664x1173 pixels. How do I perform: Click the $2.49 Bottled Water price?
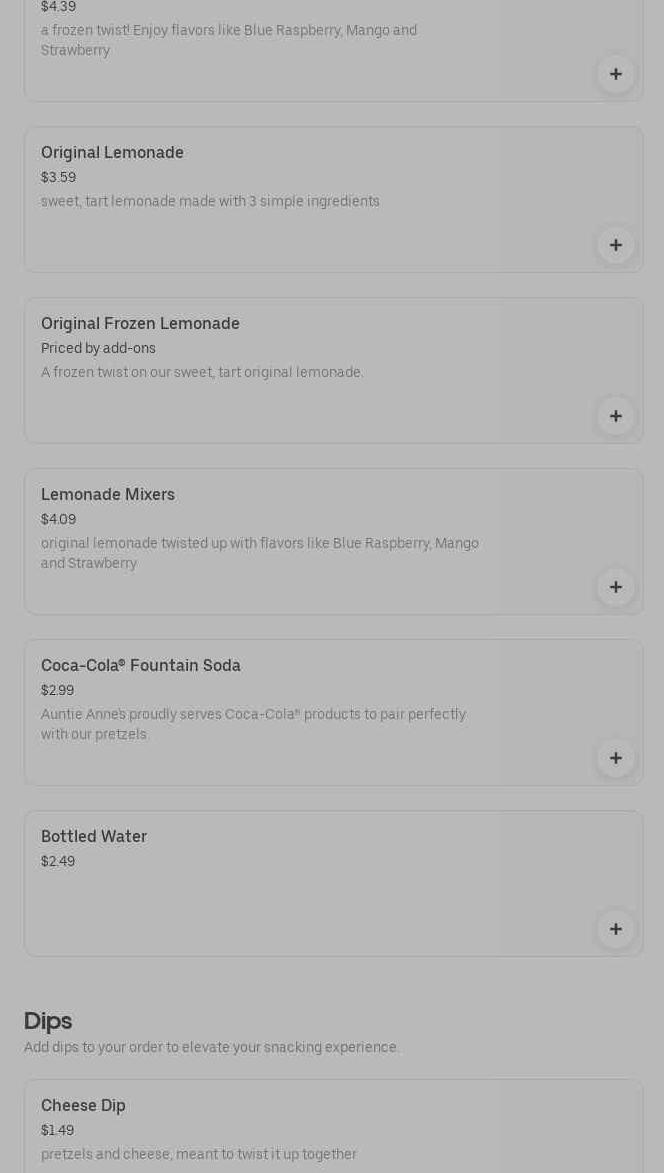pos(58,862)
